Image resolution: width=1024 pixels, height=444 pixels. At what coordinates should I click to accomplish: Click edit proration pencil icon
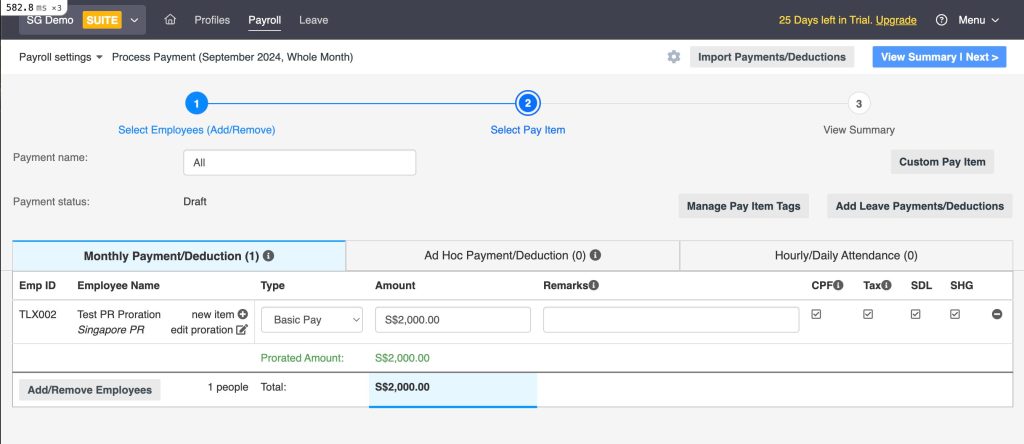242,330
